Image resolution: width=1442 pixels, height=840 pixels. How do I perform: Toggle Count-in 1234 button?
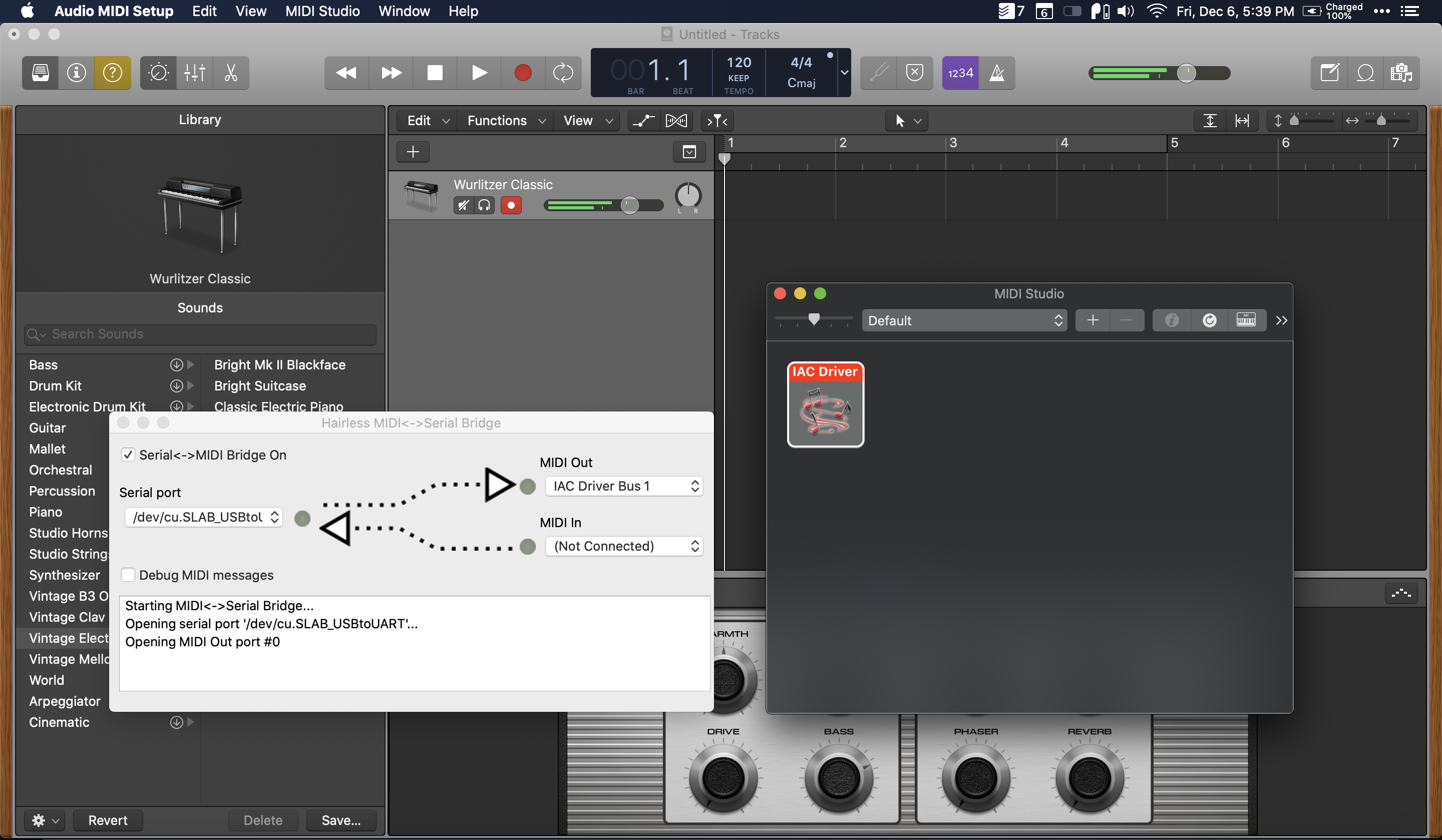(960, 73)
